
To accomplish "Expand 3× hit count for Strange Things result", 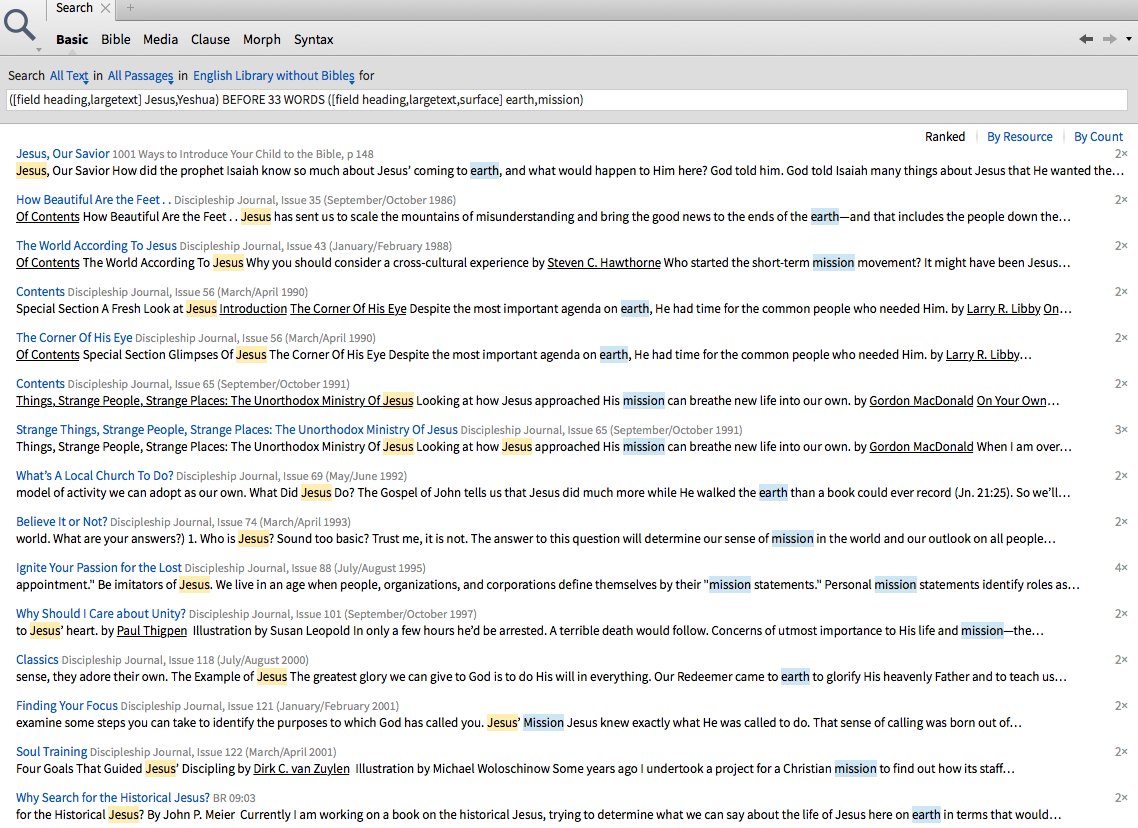I will pyautogui.click(x=1121, y=430).
